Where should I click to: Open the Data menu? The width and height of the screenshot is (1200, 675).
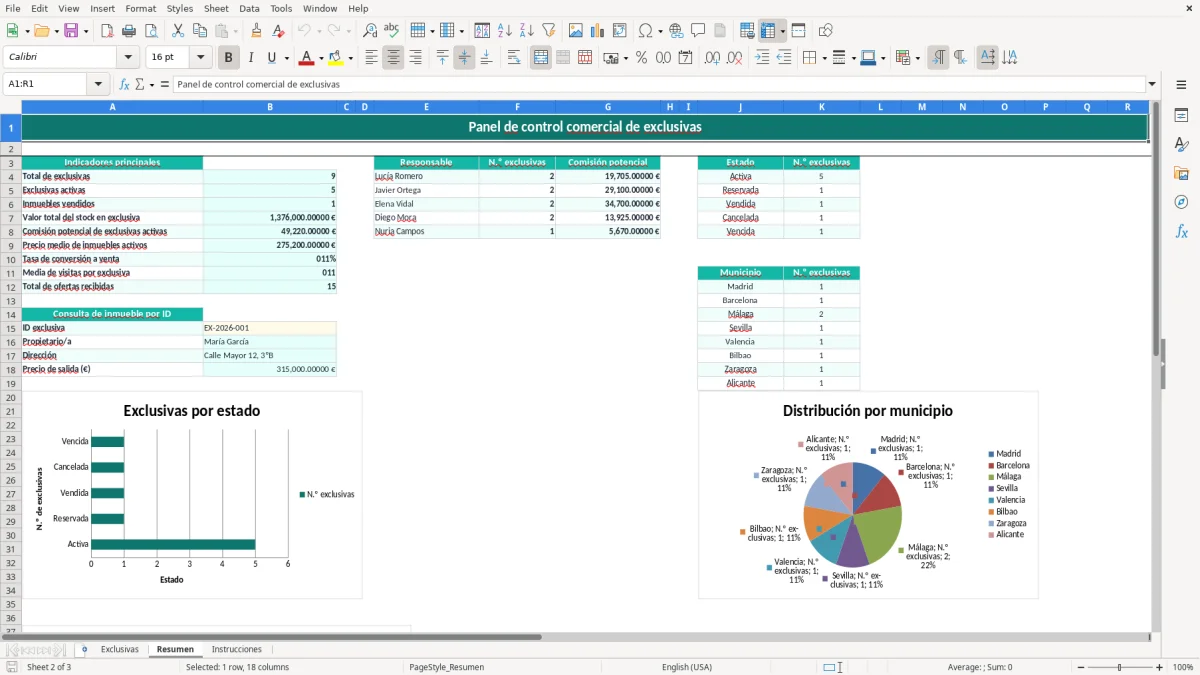(x=249, y=8)
